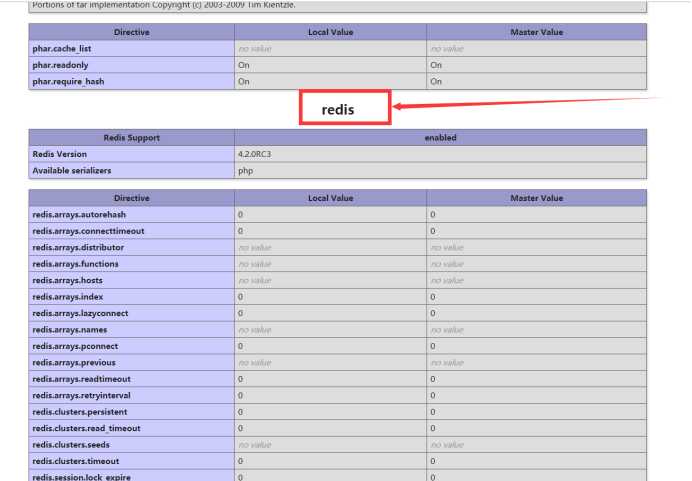Click Master Value header of phar table
The width and height of the screenshot is (692, 481).
pos(537,32)
